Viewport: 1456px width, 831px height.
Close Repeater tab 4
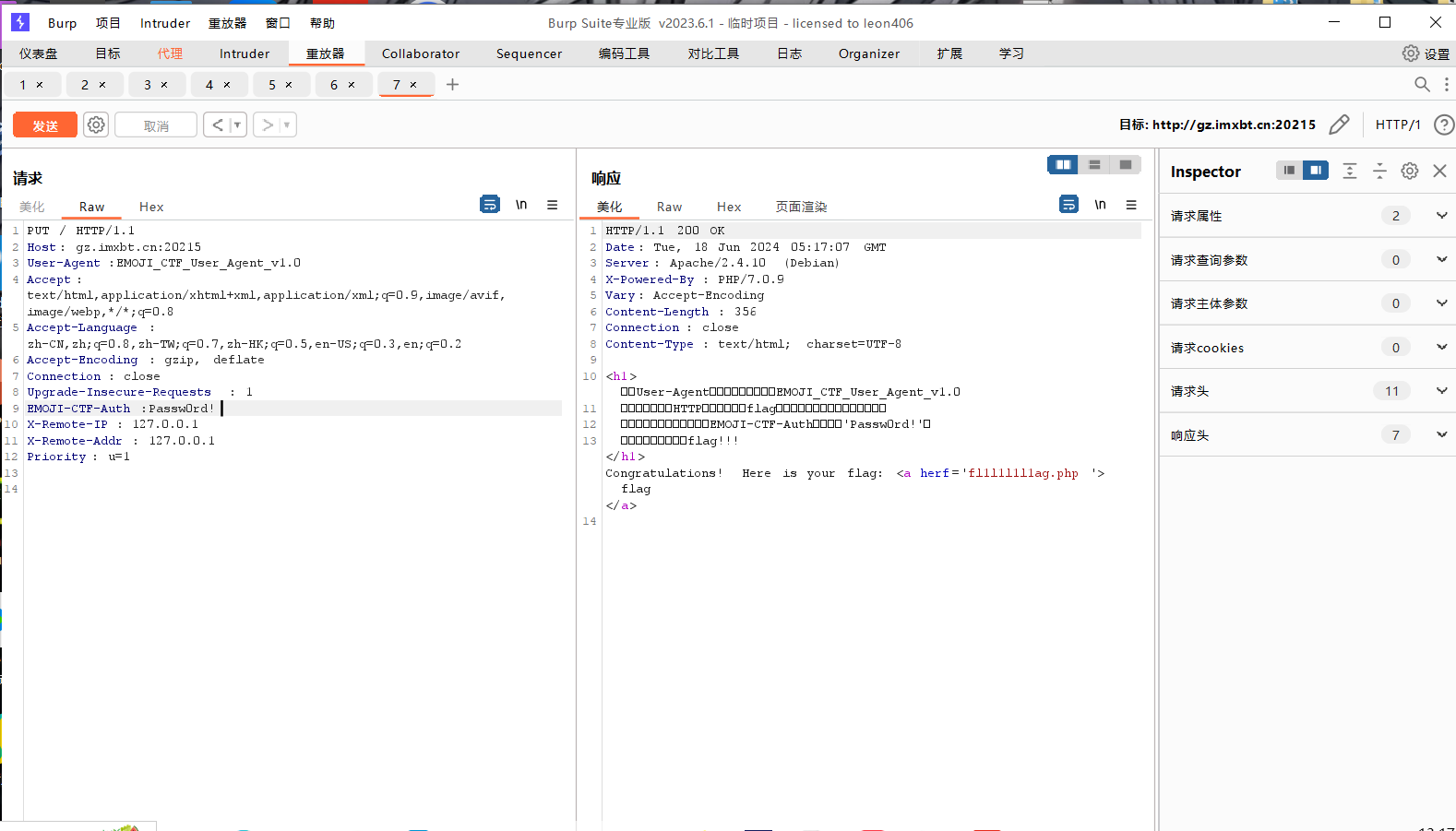227,85
